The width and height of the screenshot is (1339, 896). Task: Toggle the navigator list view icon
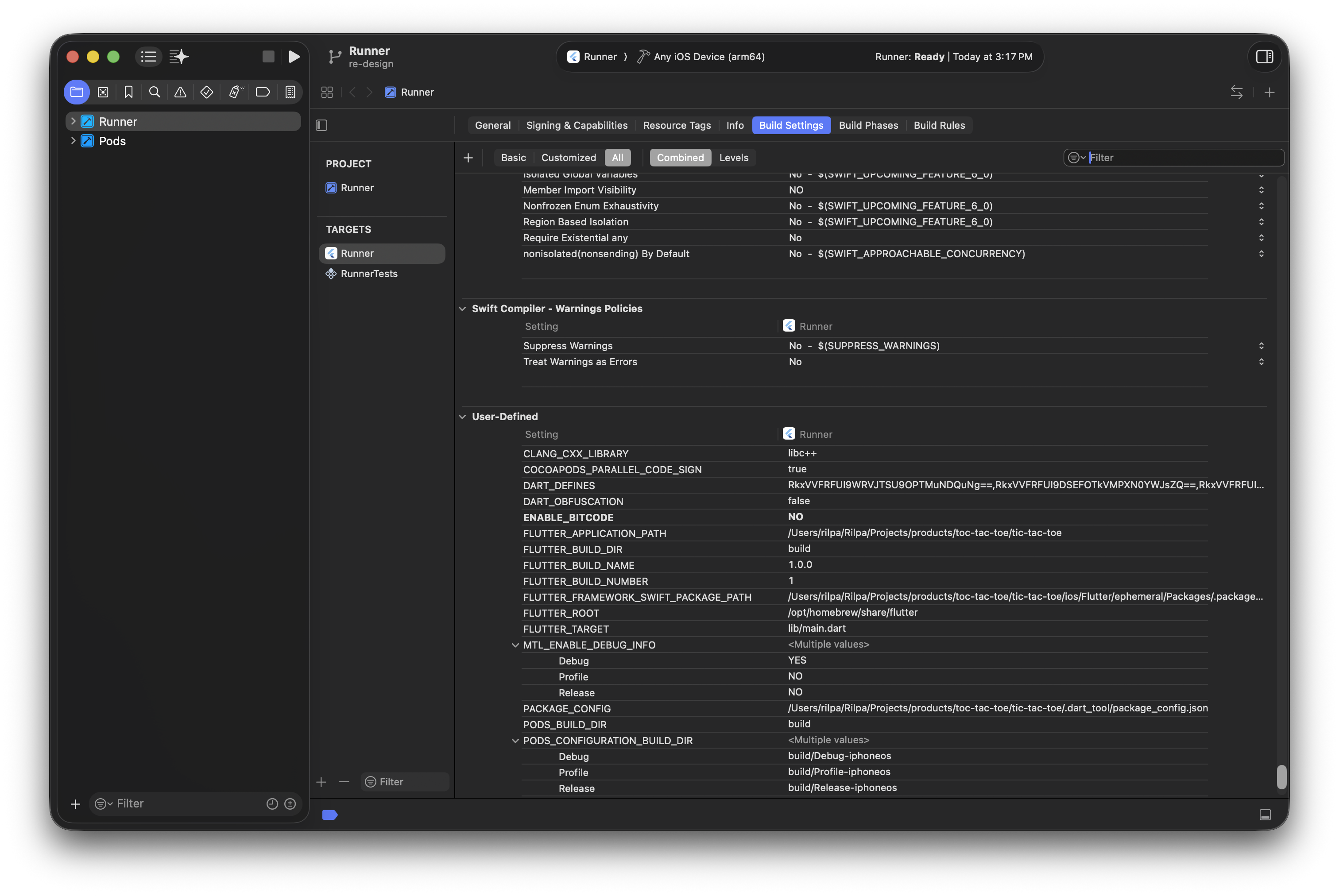(x=149, y=57)
